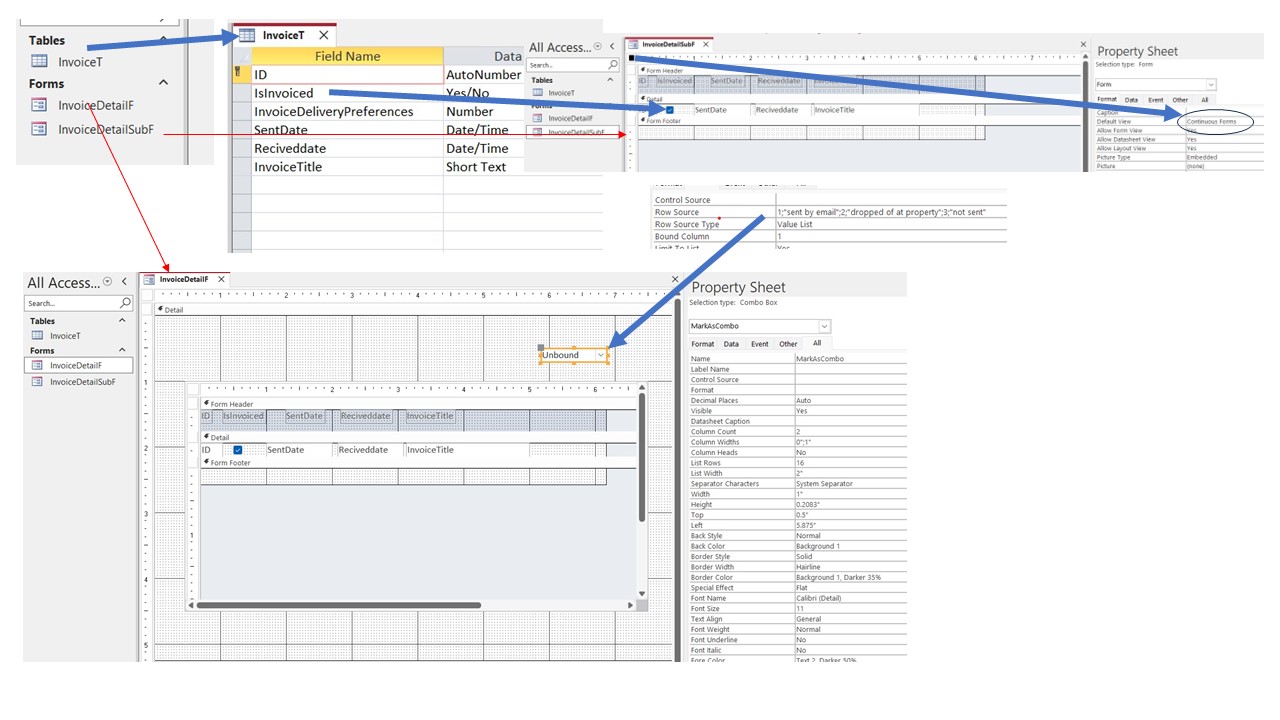Click the Search input box in the navigation pane
Screen dimensions: 1280x720
55,303
